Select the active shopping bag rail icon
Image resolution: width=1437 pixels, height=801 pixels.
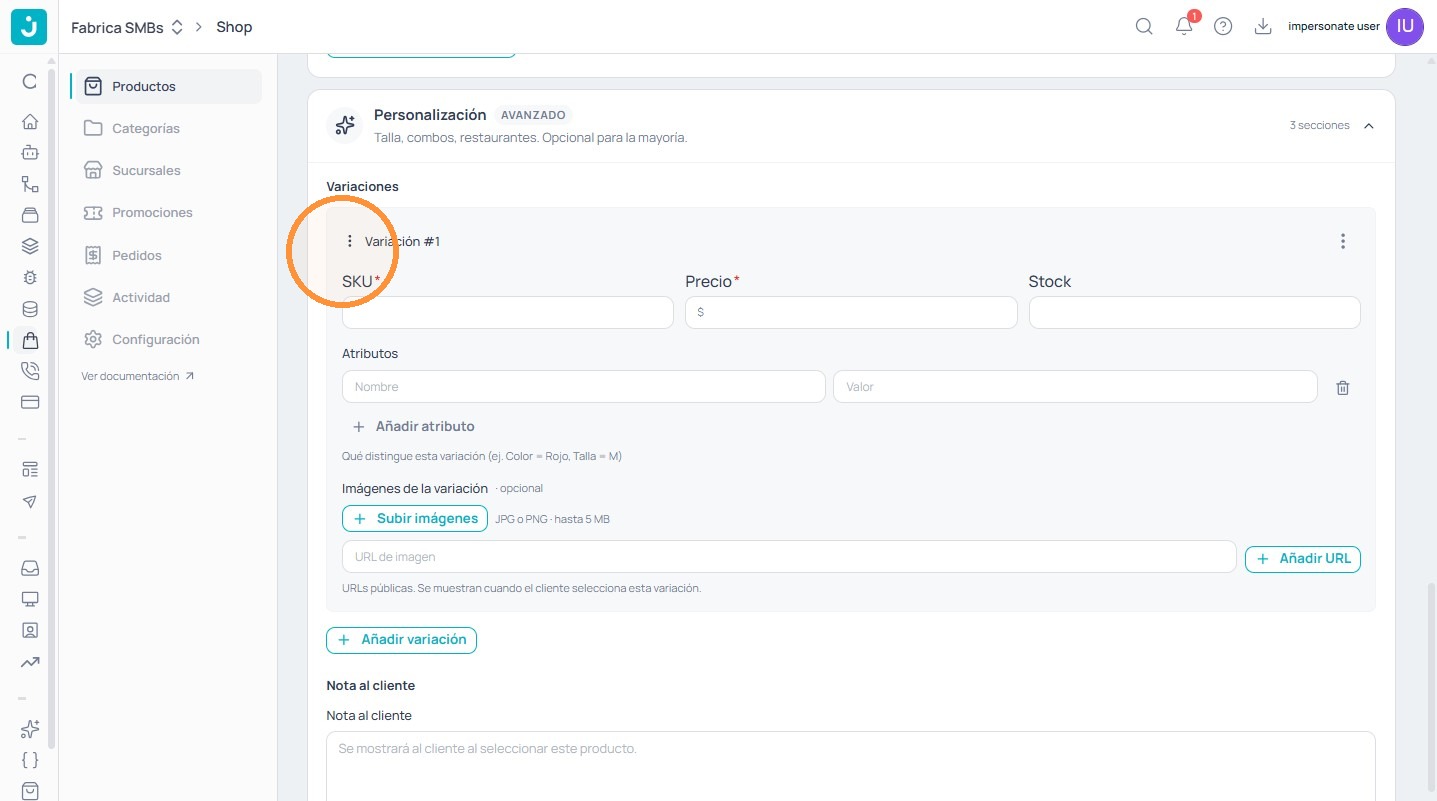[x=30, y=340]
